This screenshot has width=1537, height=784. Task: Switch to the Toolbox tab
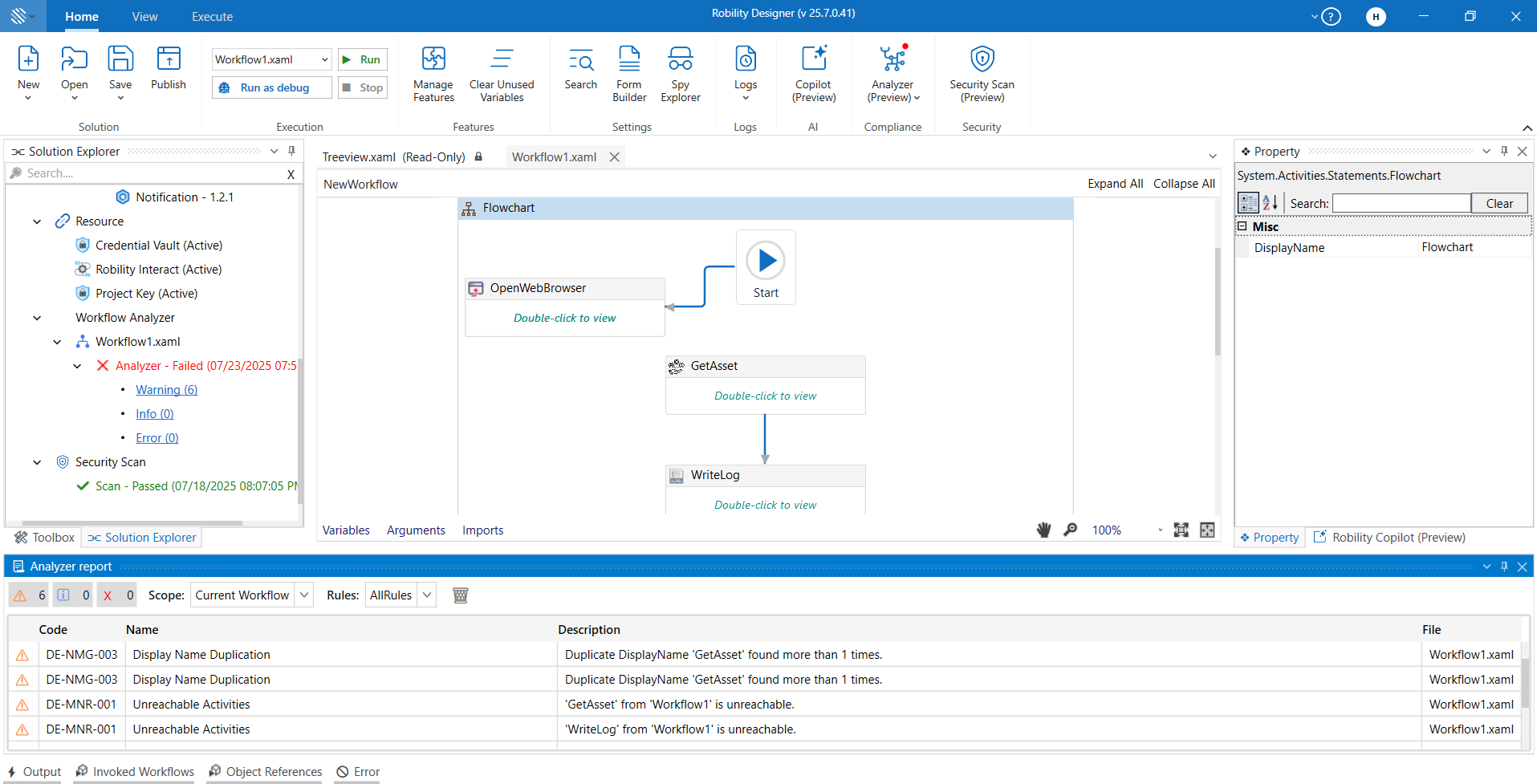[45, 538]
